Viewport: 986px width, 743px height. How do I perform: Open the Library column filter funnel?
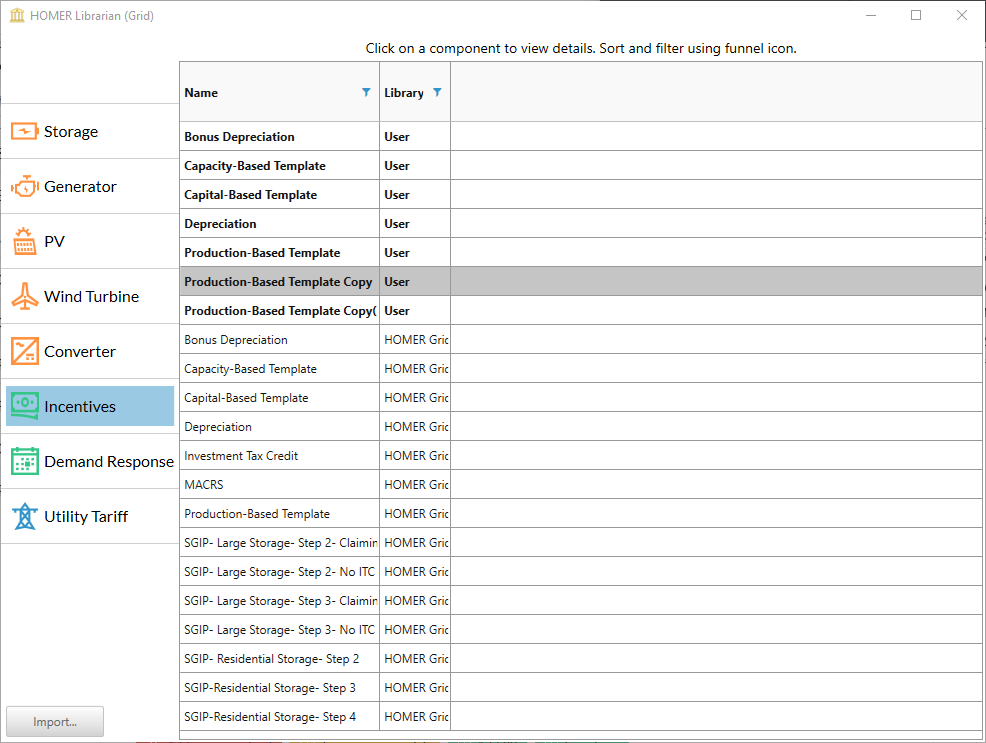440,92
